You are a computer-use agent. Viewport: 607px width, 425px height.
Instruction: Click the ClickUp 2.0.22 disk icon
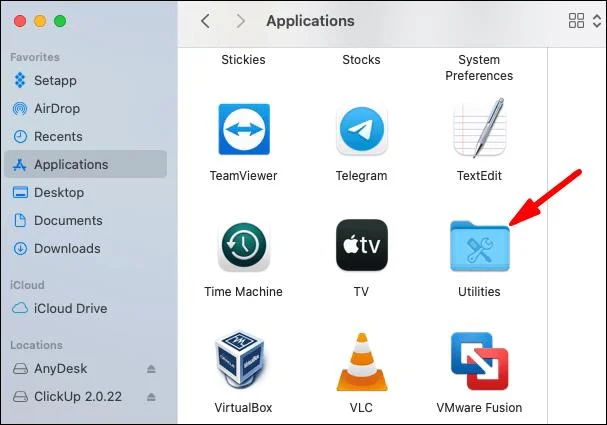click(20, 396)
